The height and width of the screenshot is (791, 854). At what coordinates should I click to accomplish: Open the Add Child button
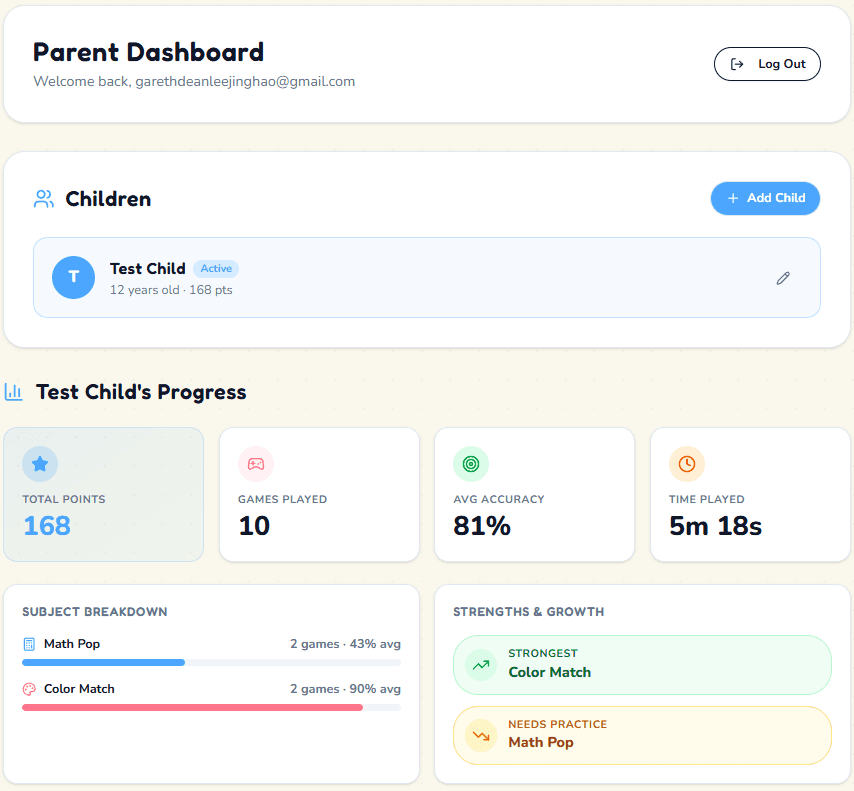click(x=765, y=198)
